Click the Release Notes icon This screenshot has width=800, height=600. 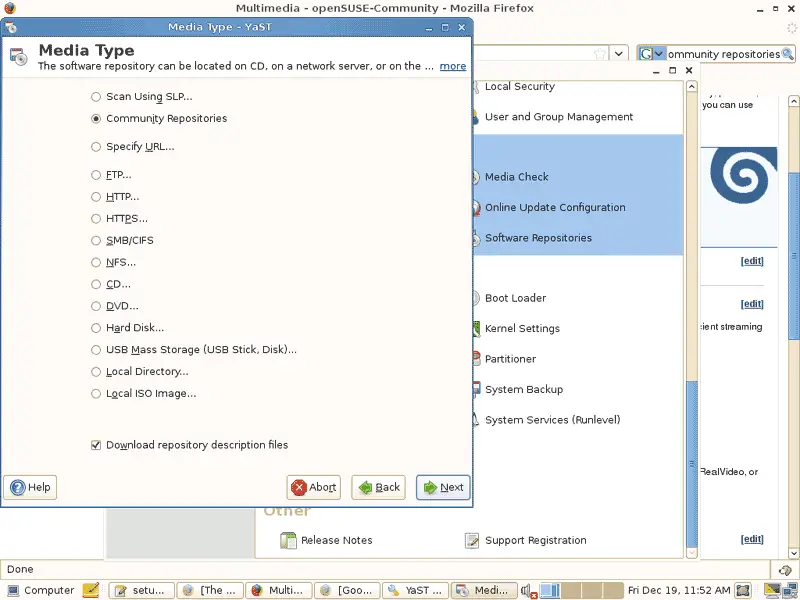[288, 540]
